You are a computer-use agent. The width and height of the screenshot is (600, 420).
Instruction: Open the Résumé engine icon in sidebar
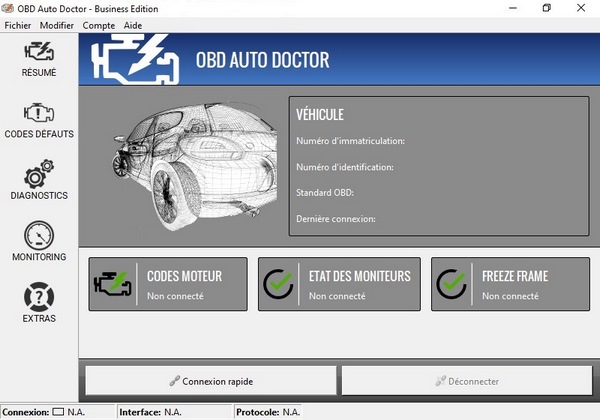(x=39, y=52)
